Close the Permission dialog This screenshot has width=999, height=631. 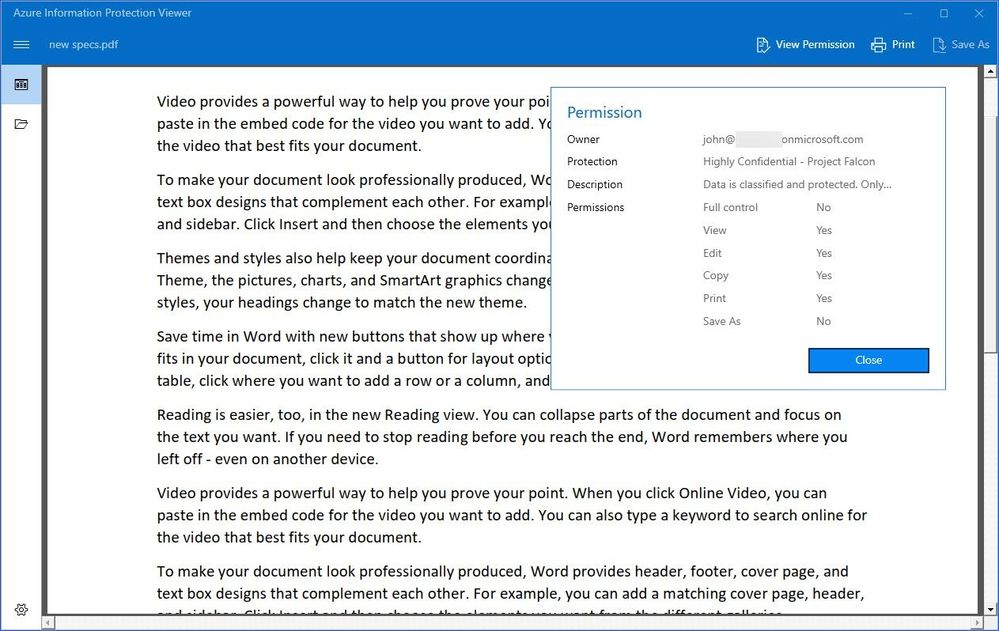click(868, 360)
